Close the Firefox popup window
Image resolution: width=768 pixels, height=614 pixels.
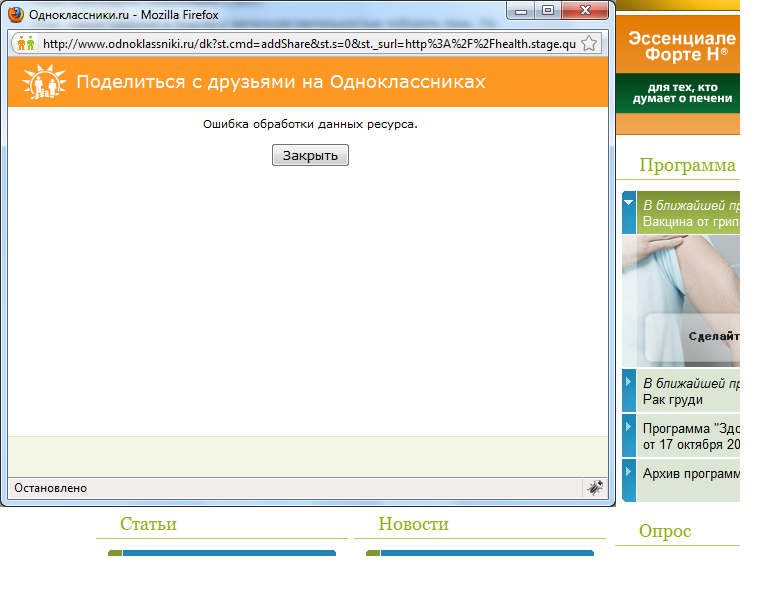coord(584,10)
